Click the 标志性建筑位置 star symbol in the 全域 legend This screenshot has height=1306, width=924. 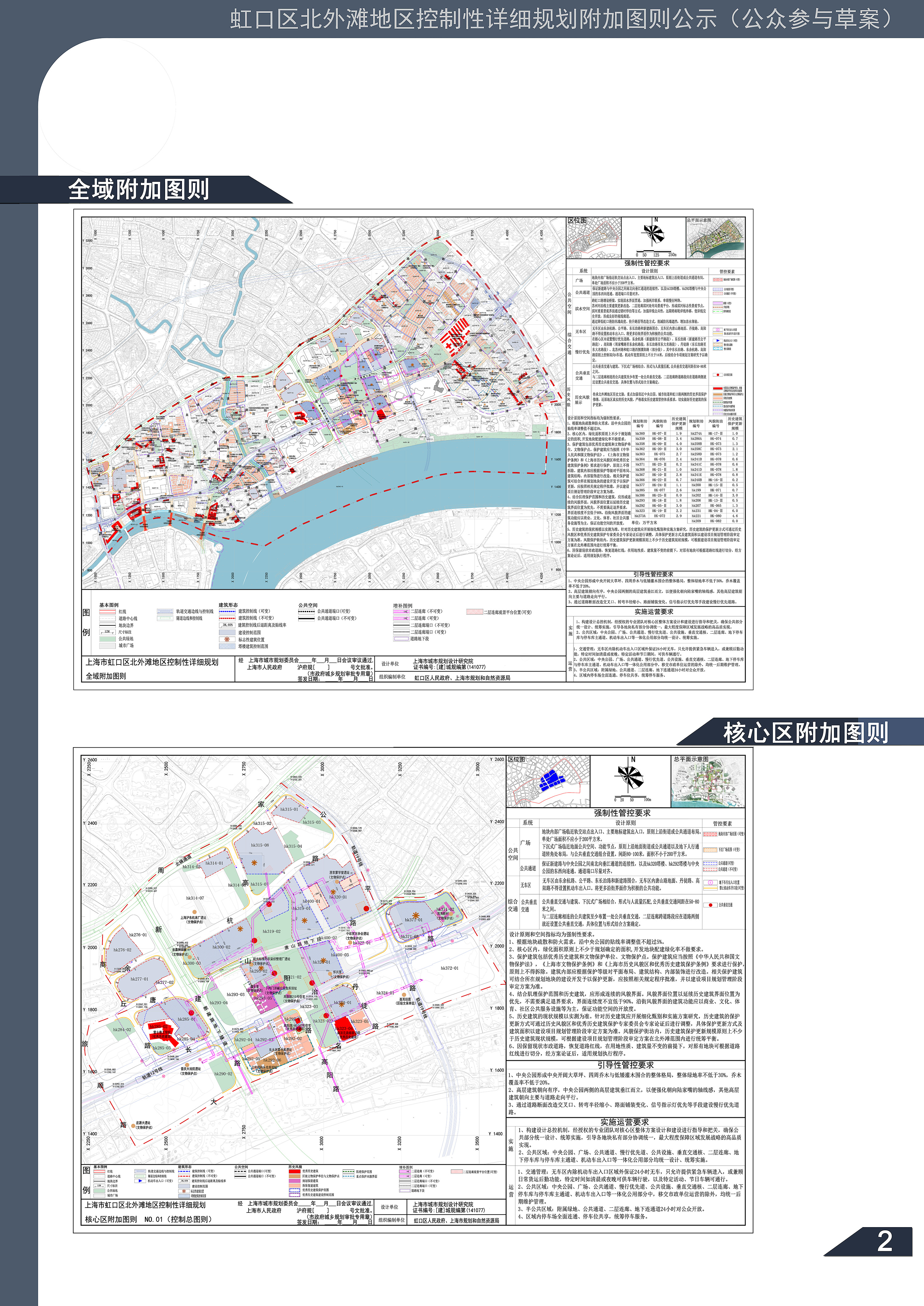point(228,639)
